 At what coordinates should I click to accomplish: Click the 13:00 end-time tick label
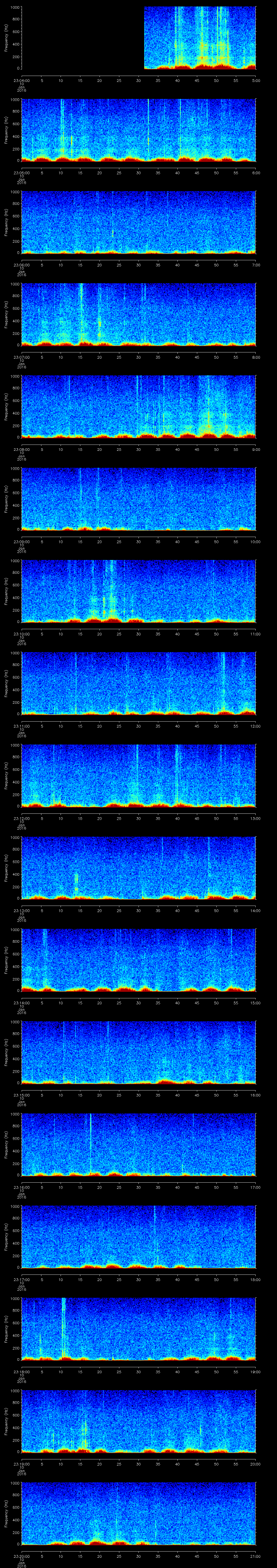tap(256, 818)
